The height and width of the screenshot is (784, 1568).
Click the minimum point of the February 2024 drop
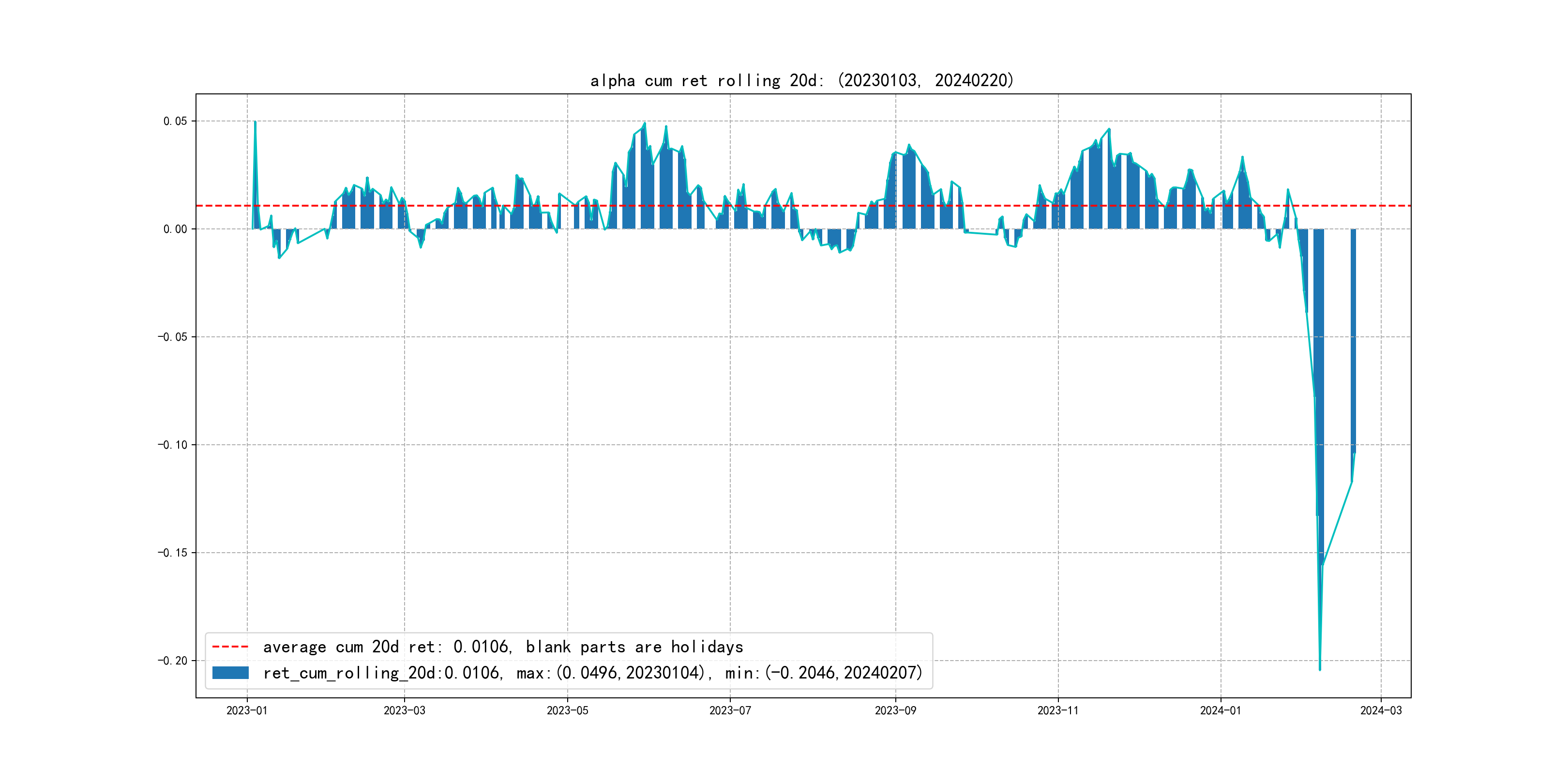pos(1320,670)
